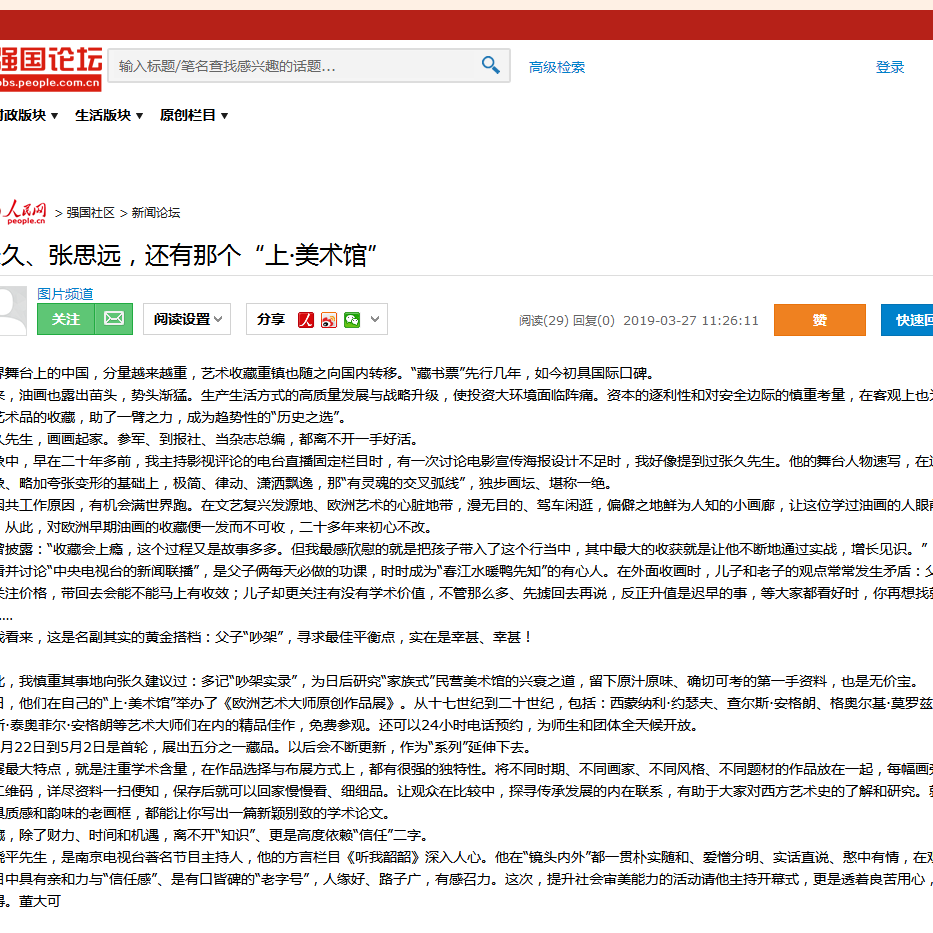
Task: Open the 高级检索 advanced search link
Action: 557,67
